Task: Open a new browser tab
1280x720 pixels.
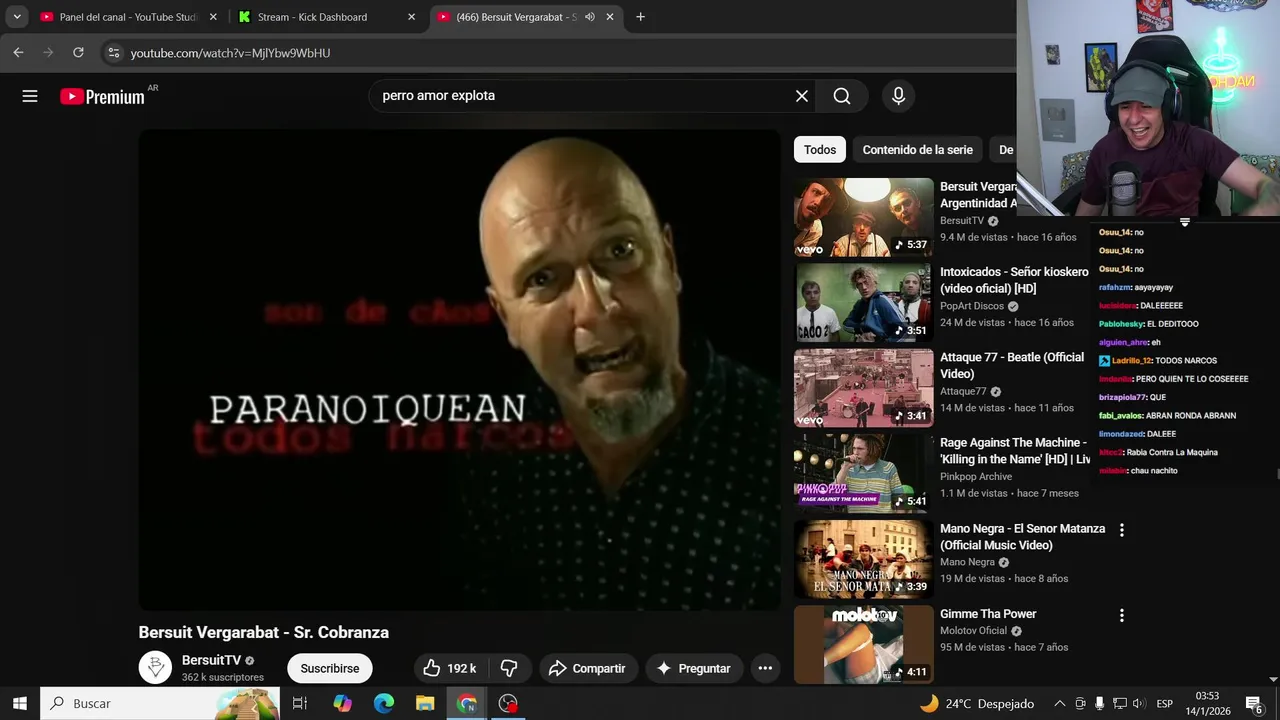Action: [640, 17]
